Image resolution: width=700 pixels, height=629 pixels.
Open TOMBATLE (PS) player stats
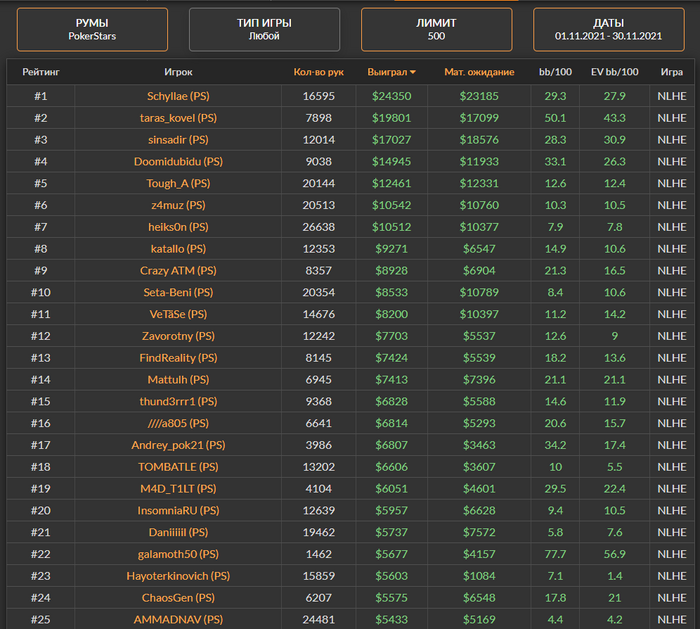[178, 467]
